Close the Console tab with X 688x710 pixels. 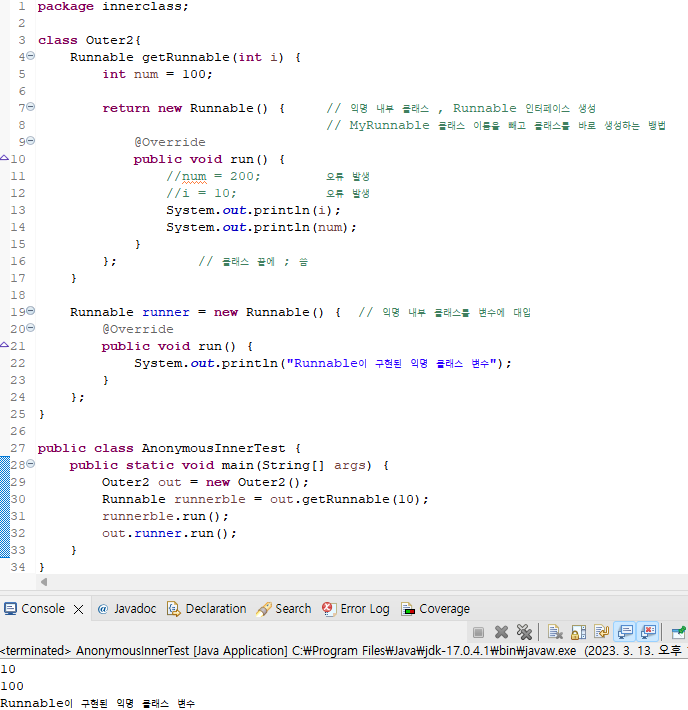coord(78,609)
